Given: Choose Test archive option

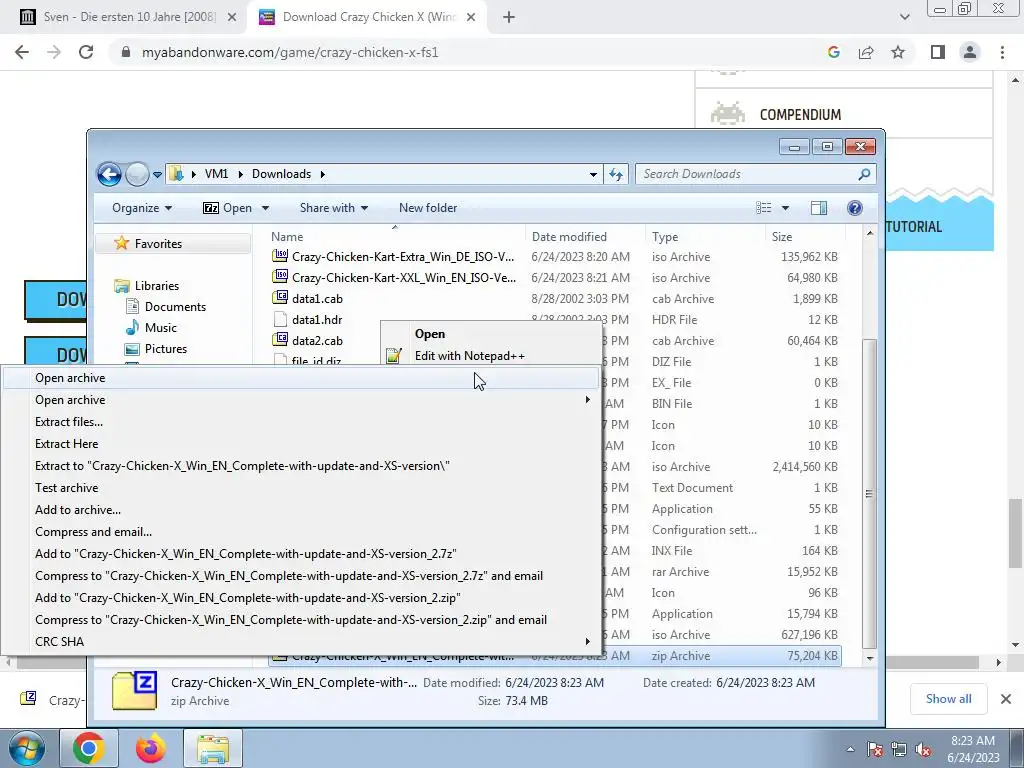Looking at the screenshot, I should (300, 488).
